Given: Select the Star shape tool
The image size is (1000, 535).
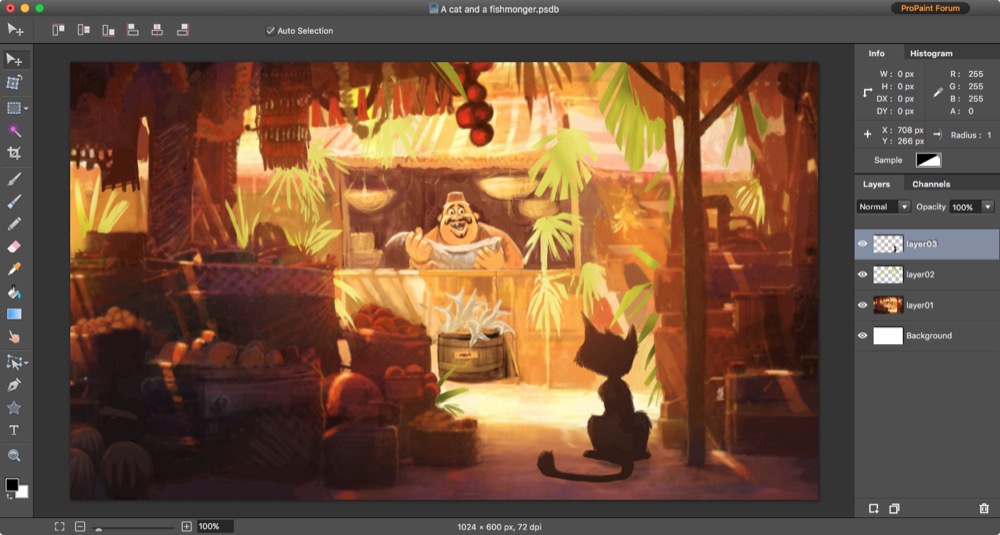Looking at the screenshot, I should coord(14,408).
